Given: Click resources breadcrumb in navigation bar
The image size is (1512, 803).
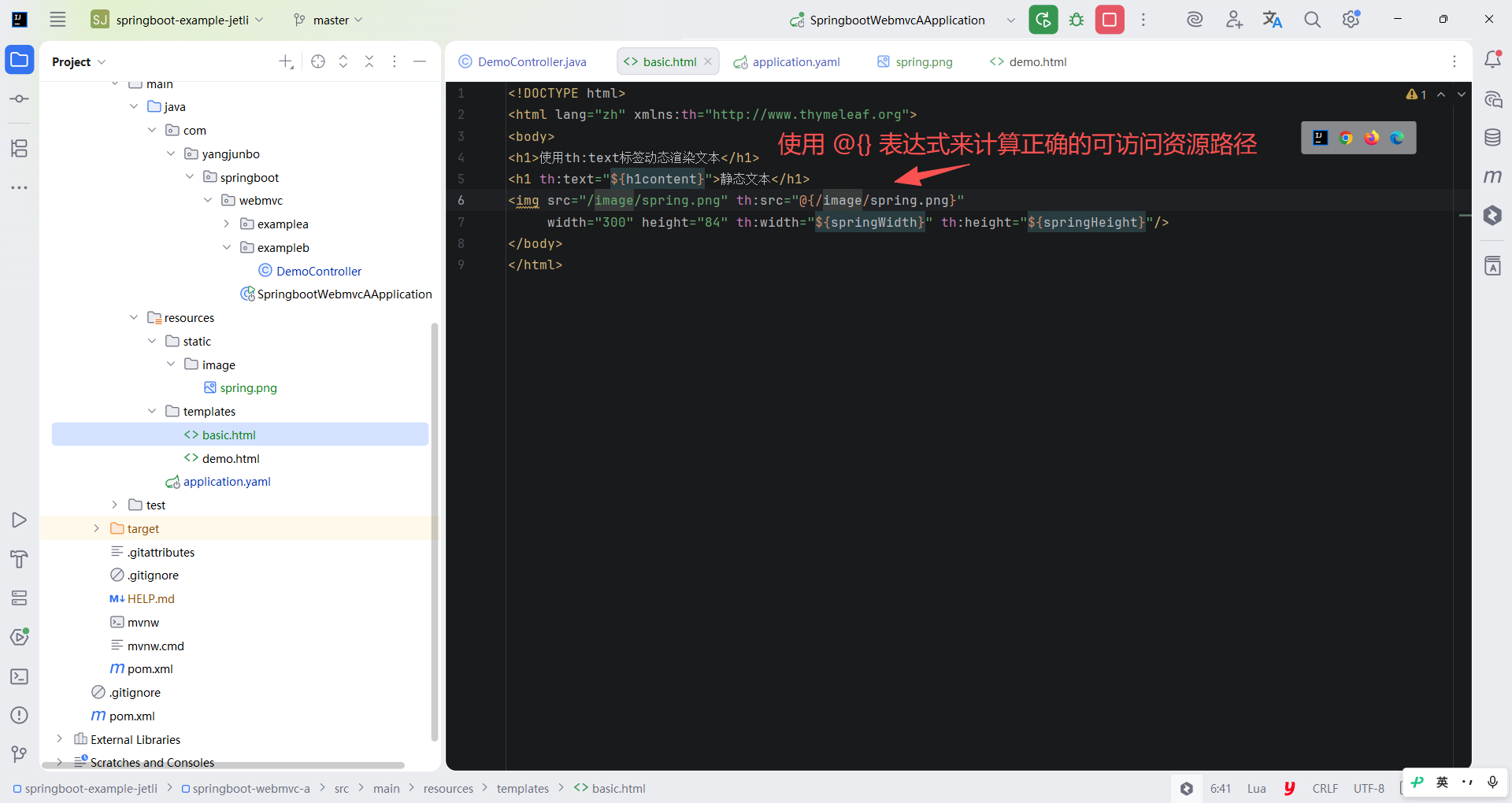Looking at the screenshot, I should click(448, 788).
